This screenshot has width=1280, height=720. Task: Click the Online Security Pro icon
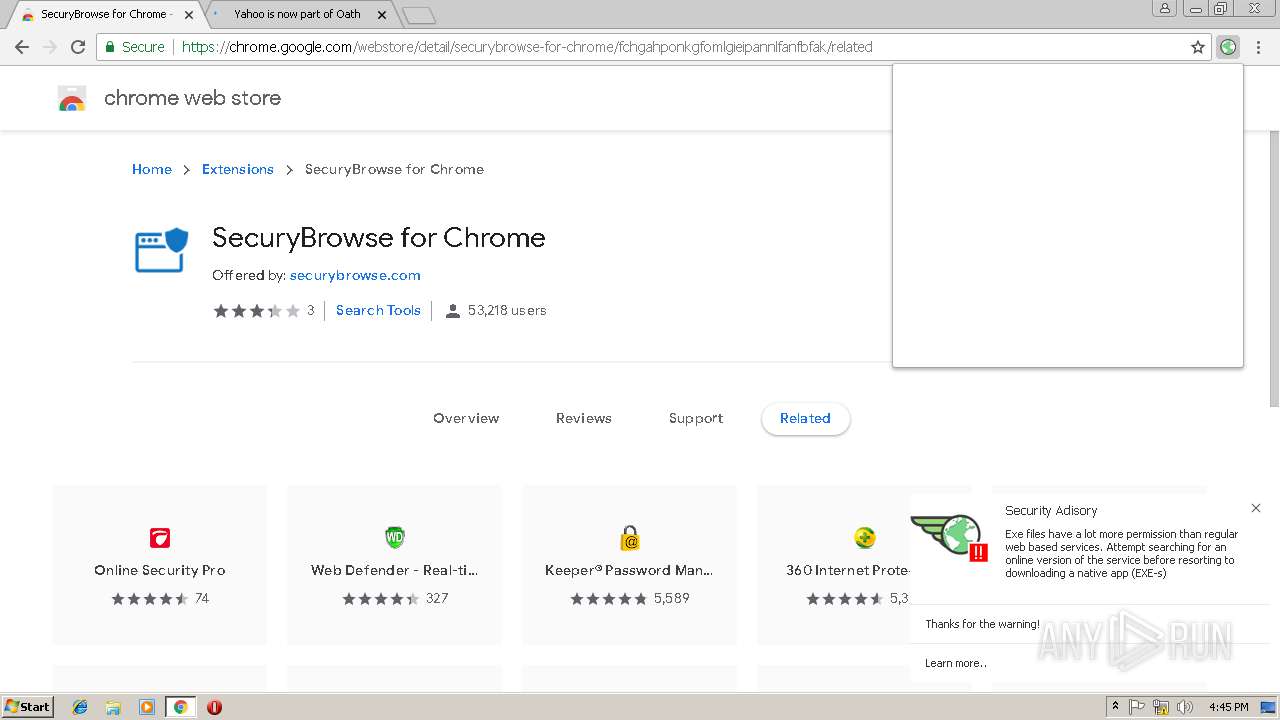point(160,538)
